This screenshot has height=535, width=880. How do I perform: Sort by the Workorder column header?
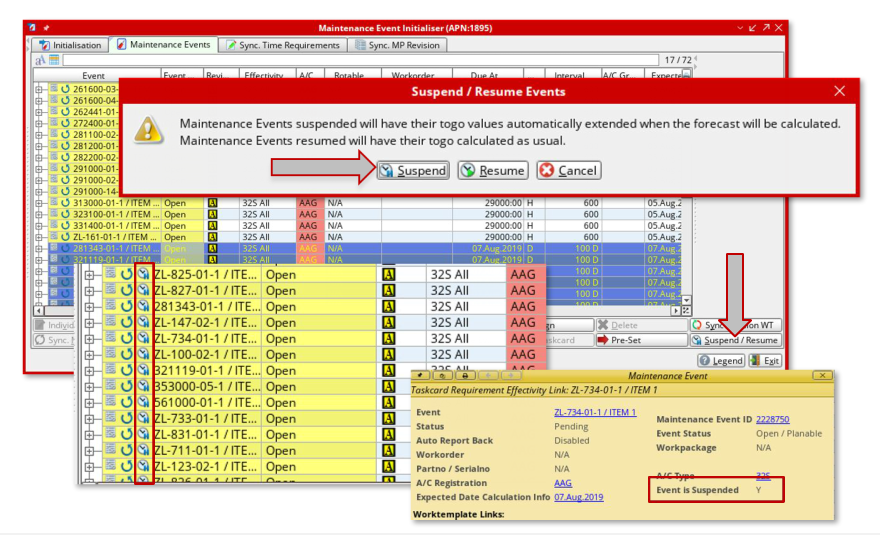pos(413,75)
